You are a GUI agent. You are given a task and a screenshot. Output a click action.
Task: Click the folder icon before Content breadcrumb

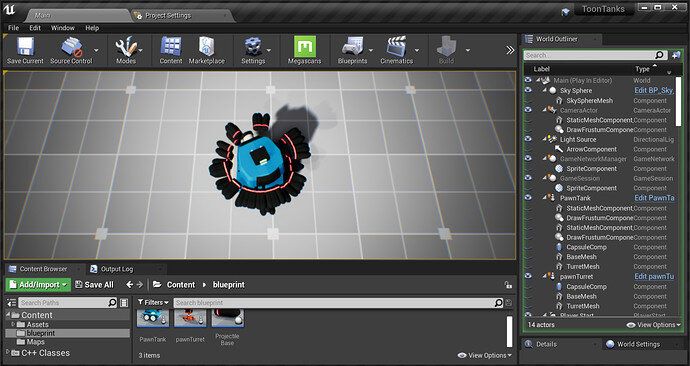point(157,285)
